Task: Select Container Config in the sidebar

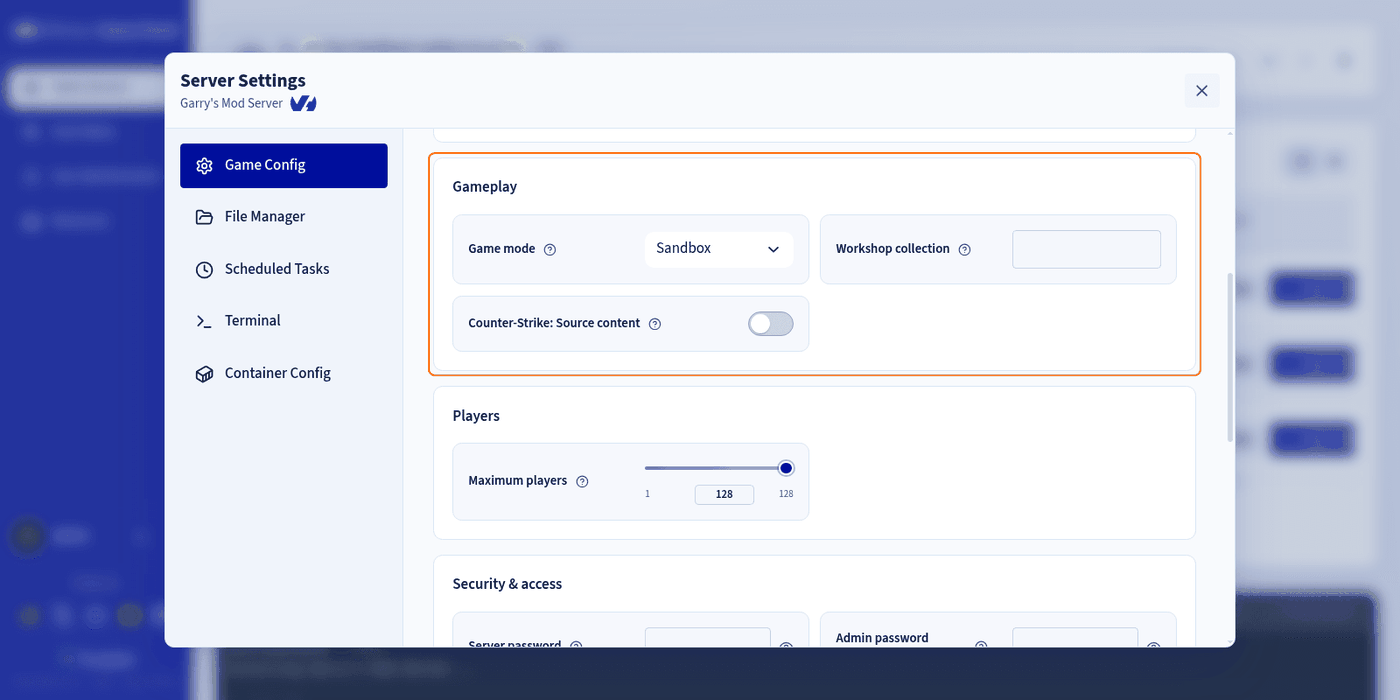Action: coord(284,373)
